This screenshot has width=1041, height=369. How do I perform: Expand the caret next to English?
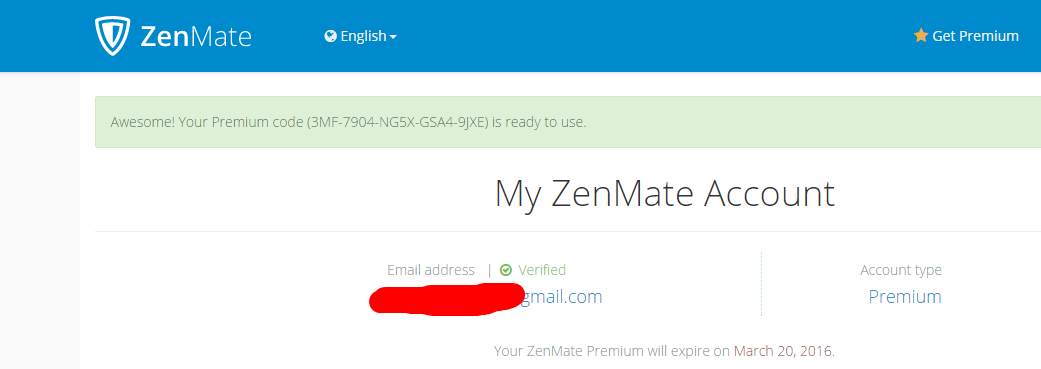393,37
